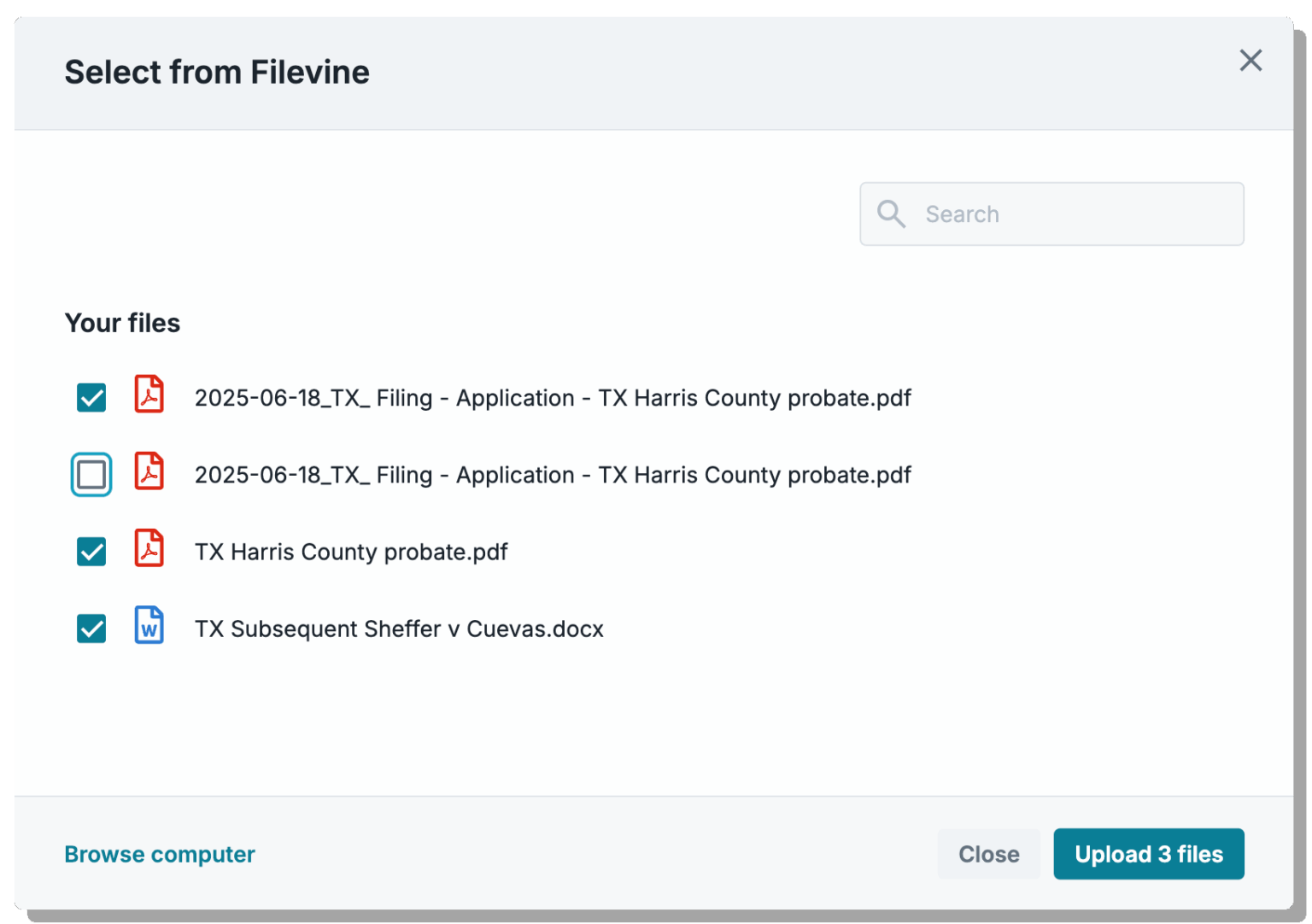
Task: Uncheck the first 2025-06-18_TX_ Filing application file
Action: pos(91,396)
